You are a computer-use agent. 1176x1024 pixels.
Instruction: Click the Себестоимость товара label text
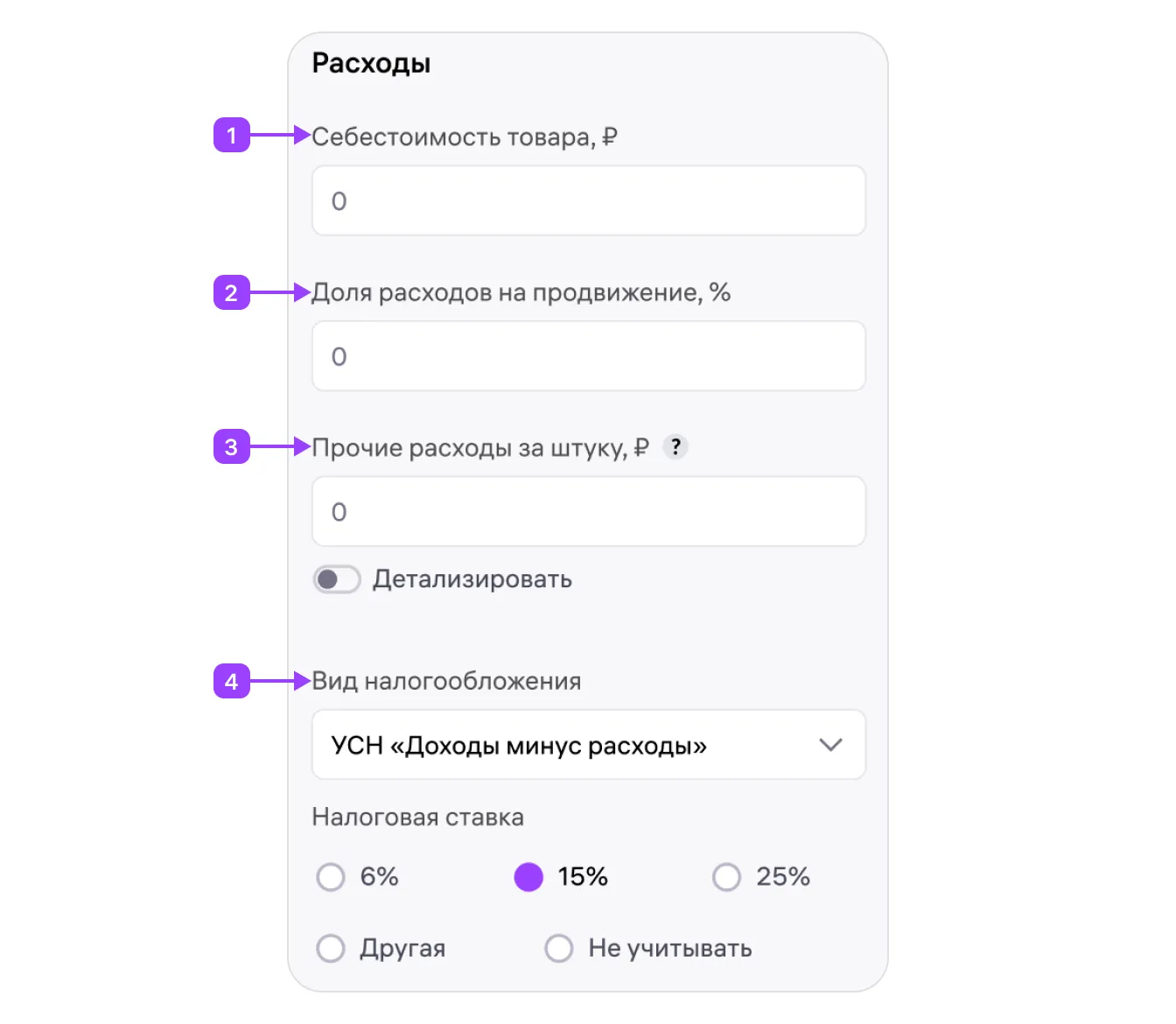(465, 137)
